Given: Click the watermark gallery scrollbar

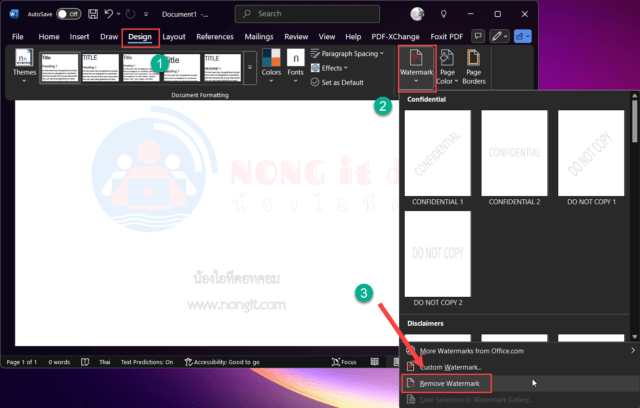Looking at the screenshot, I should tap(634, 121).
